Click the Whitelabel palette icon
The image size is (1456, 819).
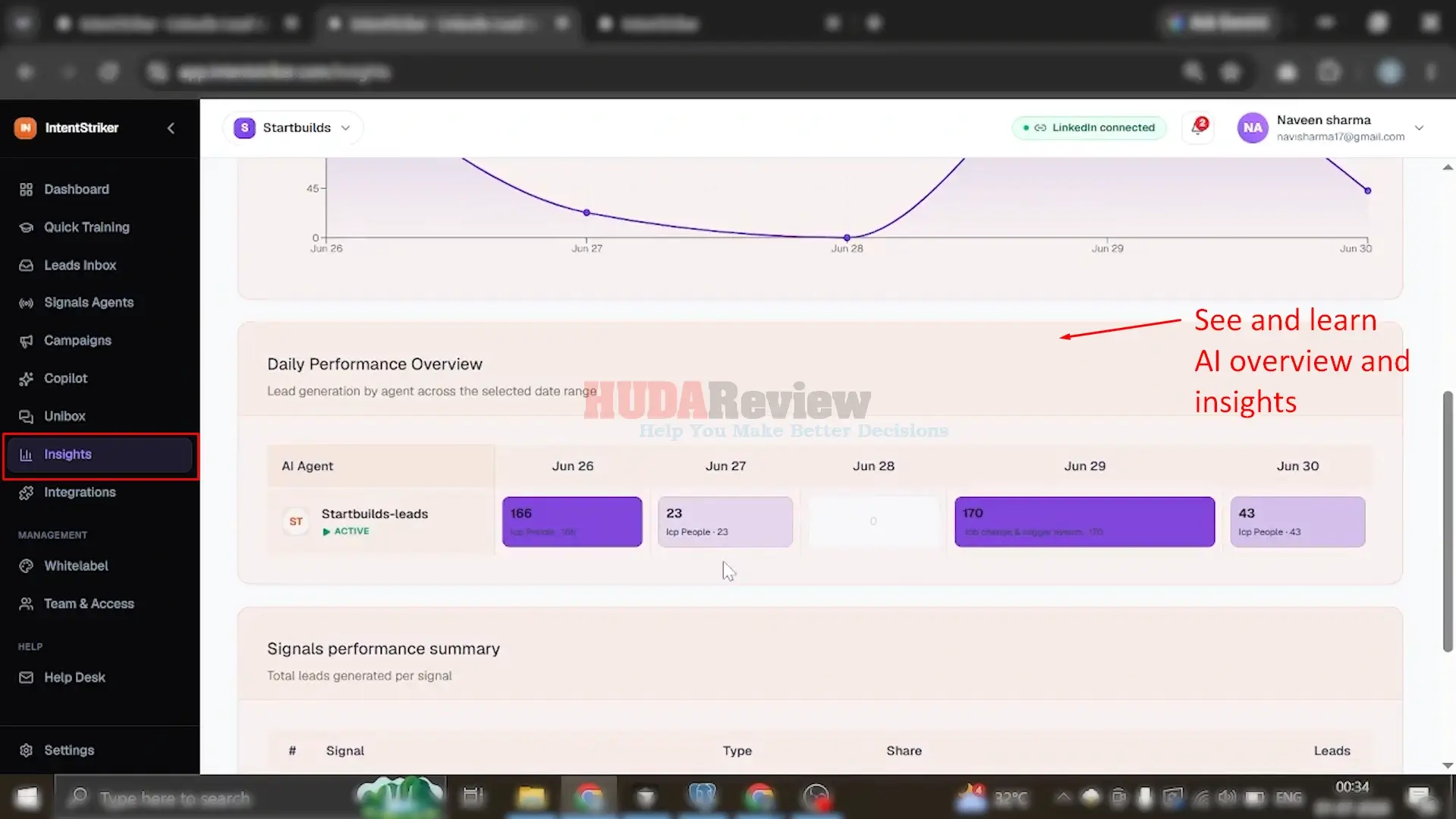click(26, 566)
